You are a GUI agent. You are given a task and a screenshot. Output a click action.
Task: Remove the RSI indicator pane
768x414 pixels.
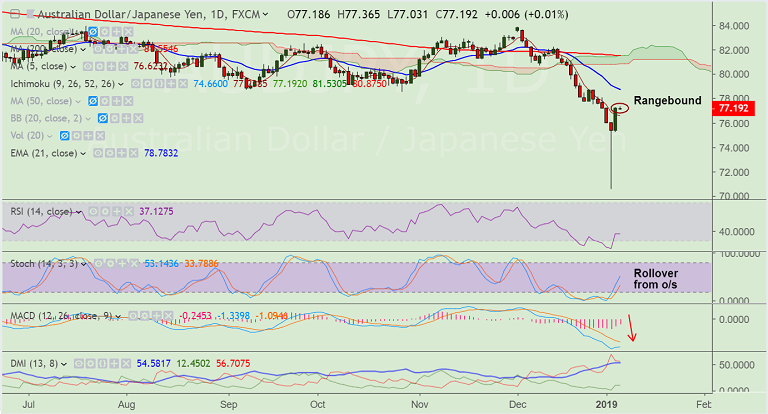pos(128,212)
